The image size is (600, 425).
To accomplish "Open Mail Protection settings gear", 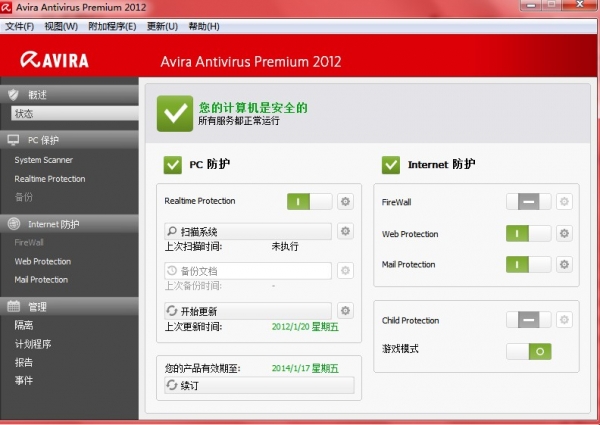I will 564,264.
